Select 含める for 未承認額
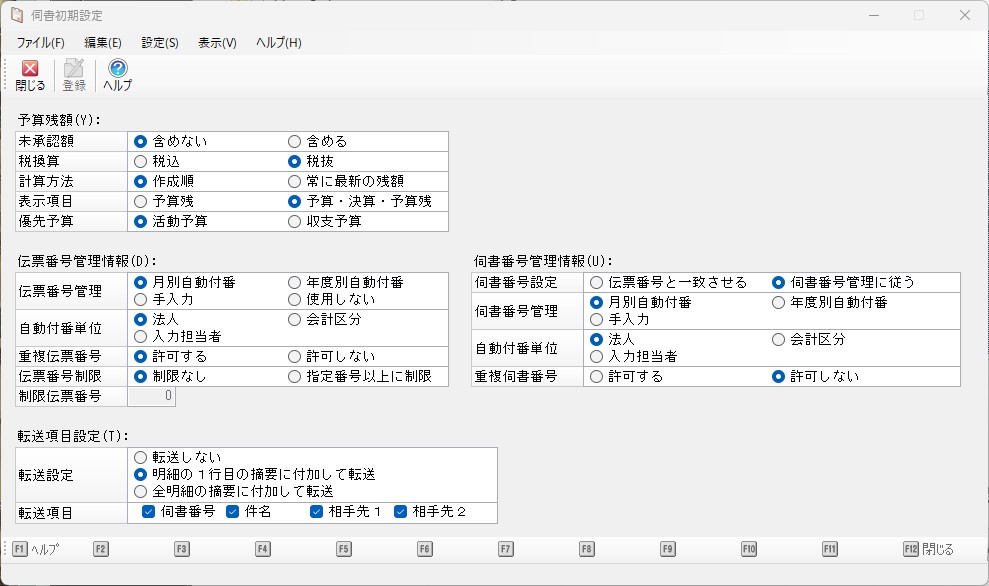This screenshot has width=989, height=586. pyautogui.click(x=295, y=142)
